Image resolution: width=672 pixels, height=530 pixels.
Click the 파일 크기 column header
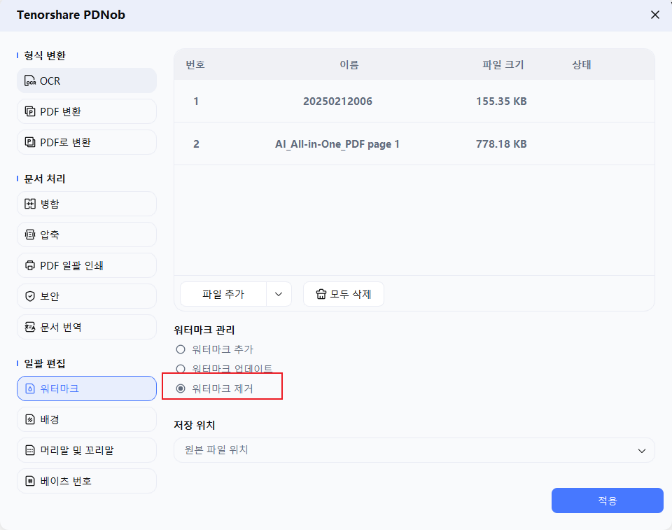503,65
